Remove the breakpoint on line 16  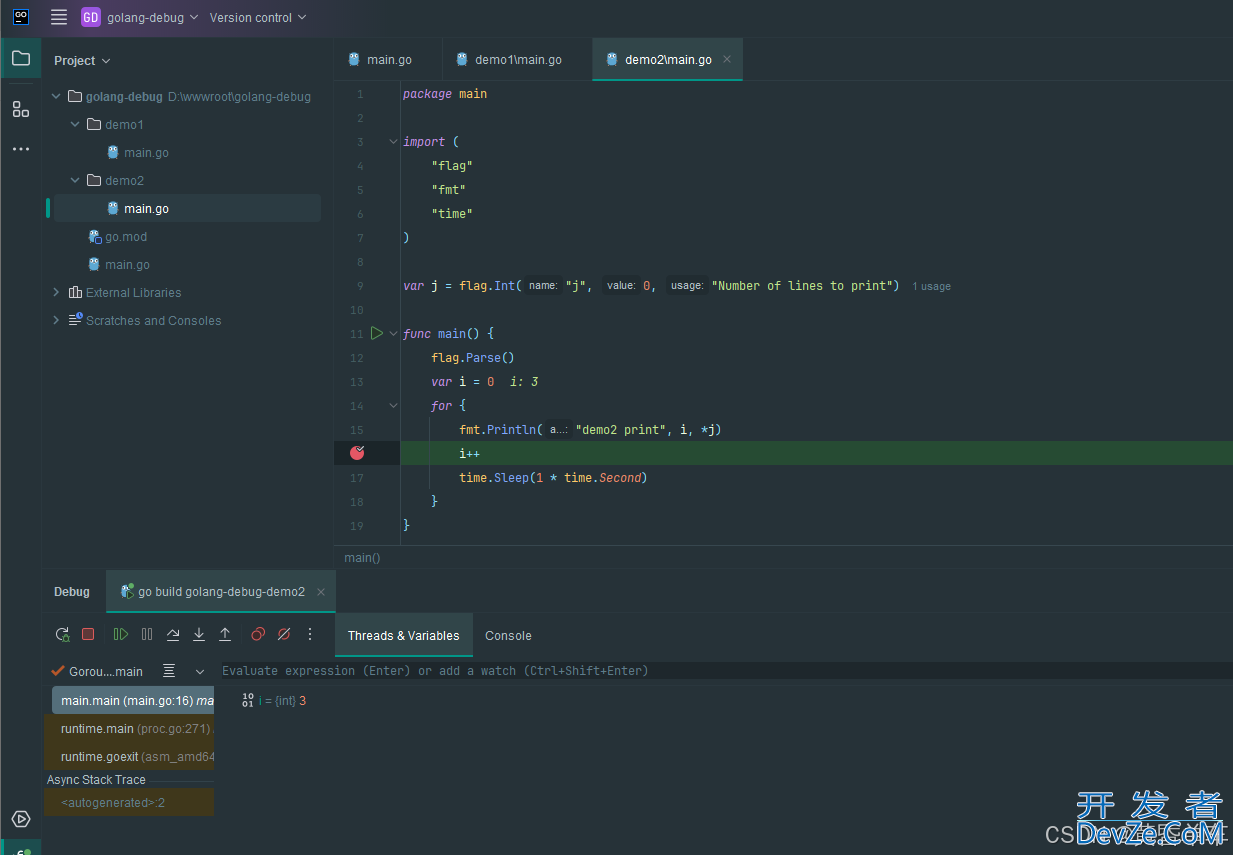click(357, 453)
